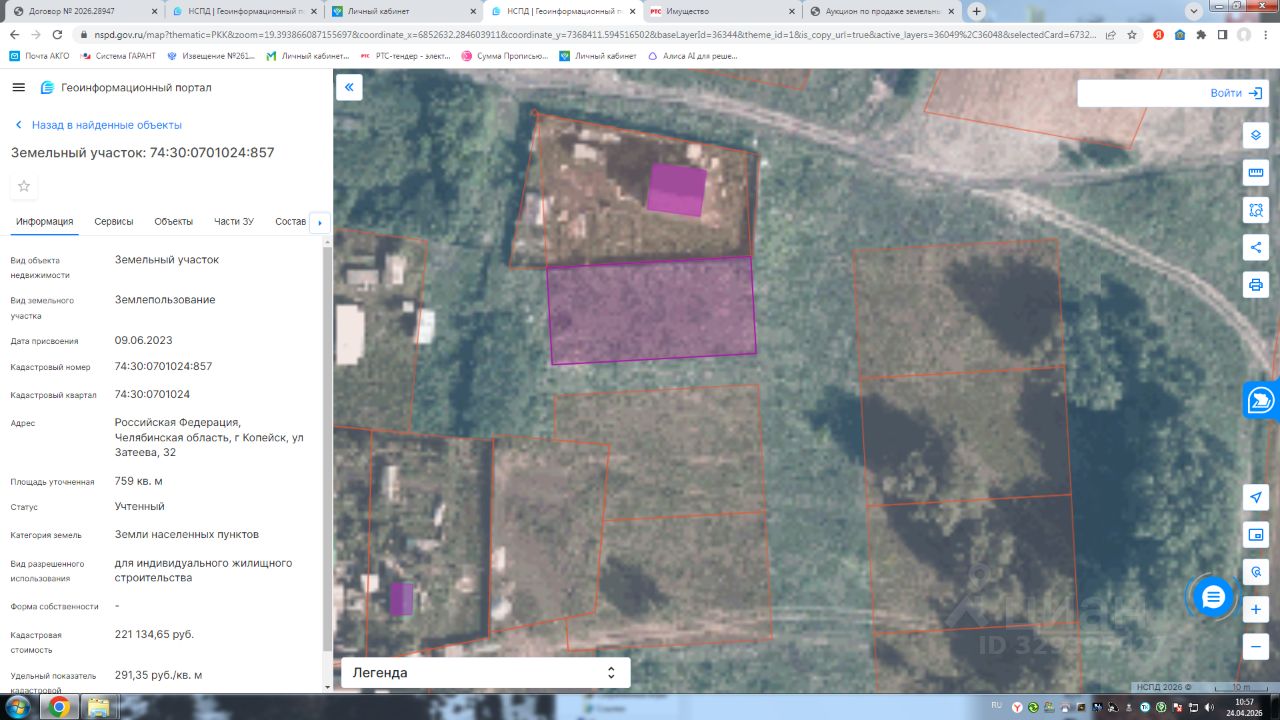Click cadastral number 74:30:0701024:857 value
The width and height of the screenshot is (1280, 720).
(x=164, y=366)
